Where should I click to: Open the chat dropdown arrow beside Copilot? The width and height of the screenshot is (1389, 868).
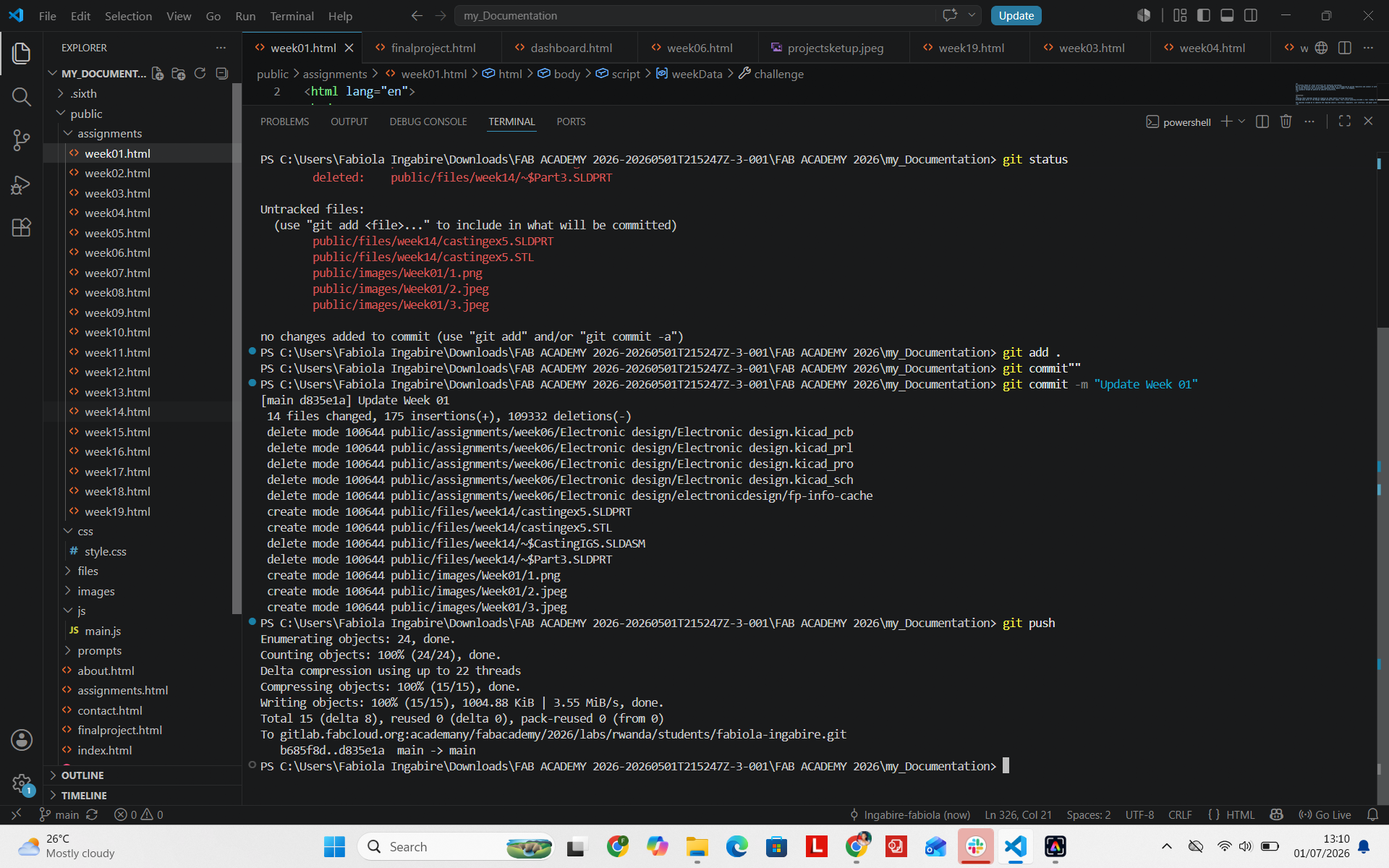pyautogui.click(x=972, y=15)
